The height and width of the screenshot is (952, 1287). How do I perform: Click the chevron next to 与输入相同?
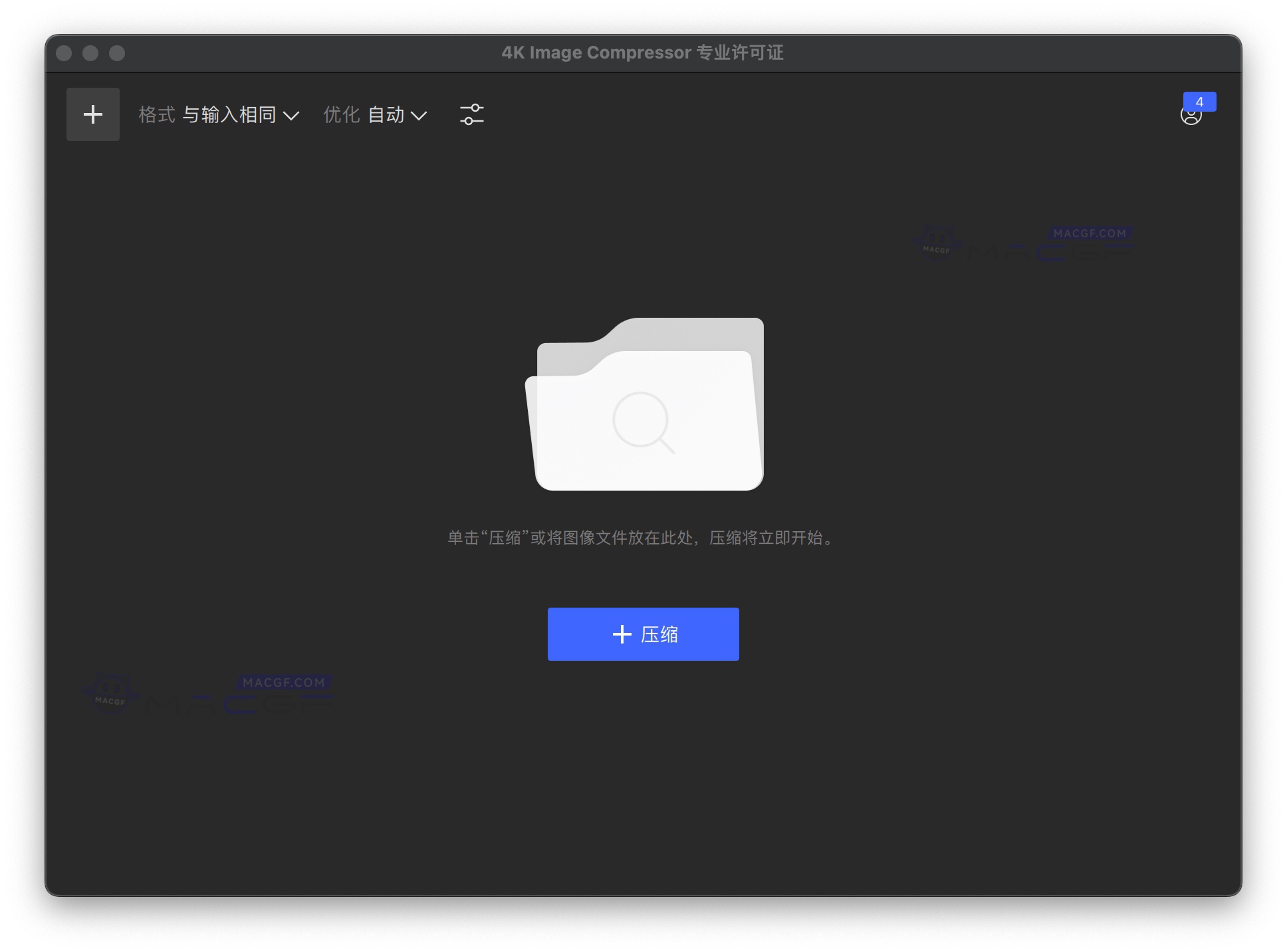[291, 115]
